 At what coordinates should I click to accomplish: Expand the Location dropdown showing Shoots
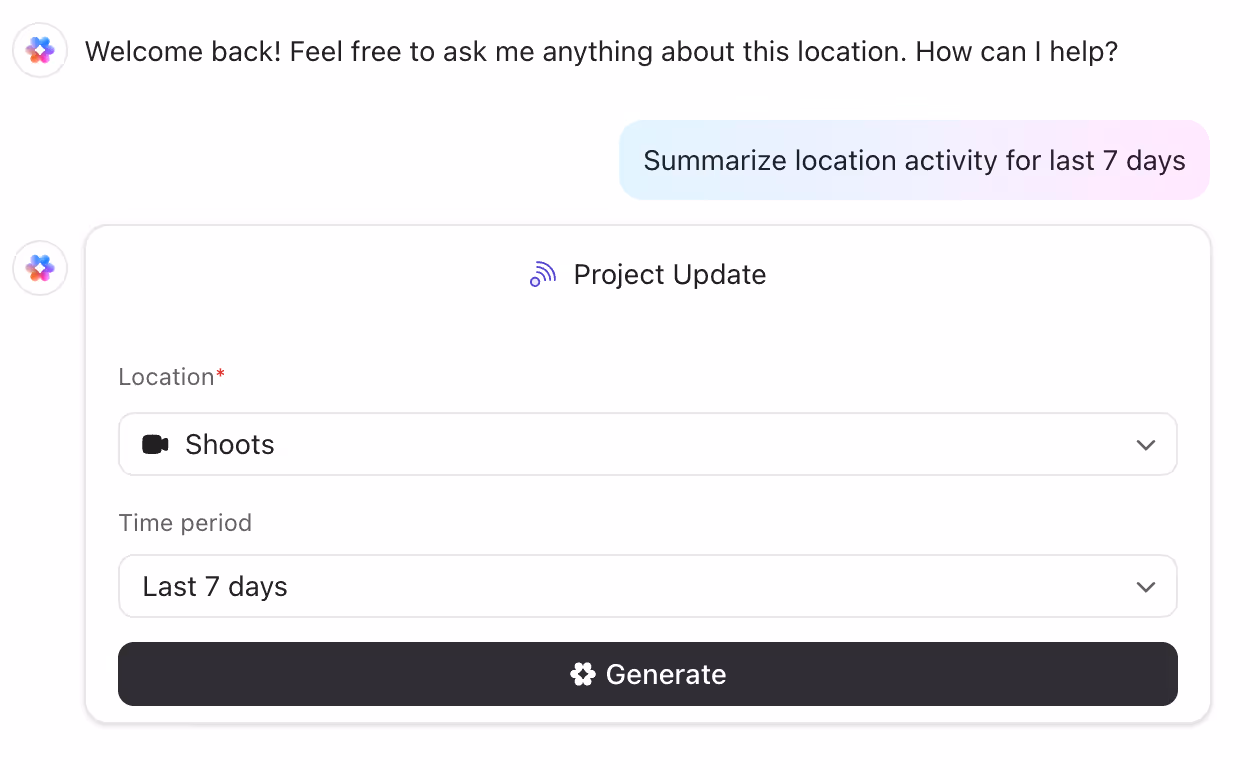coord(648,444)
